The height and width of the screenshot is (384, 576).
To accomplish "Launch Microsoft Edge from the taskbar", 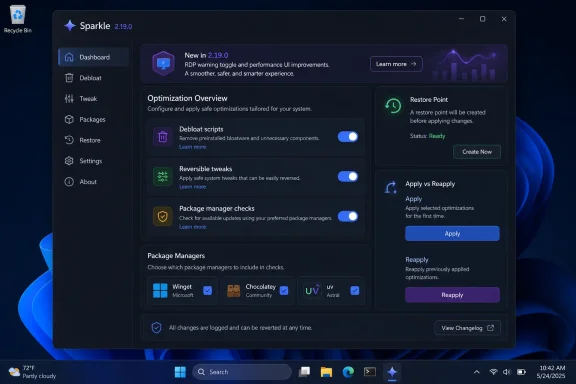I will tap(348, 372).
